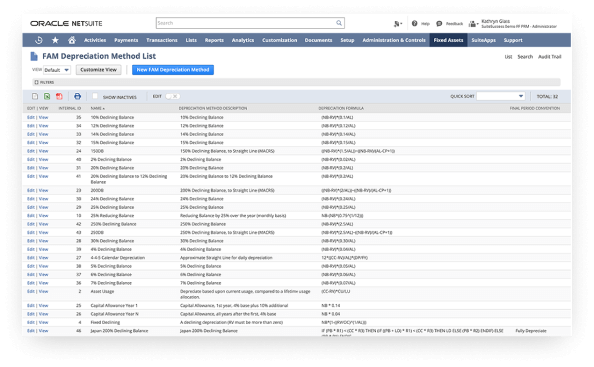
Task: Click the Kathryn Glass user name
Action: (x=496, y=21)
